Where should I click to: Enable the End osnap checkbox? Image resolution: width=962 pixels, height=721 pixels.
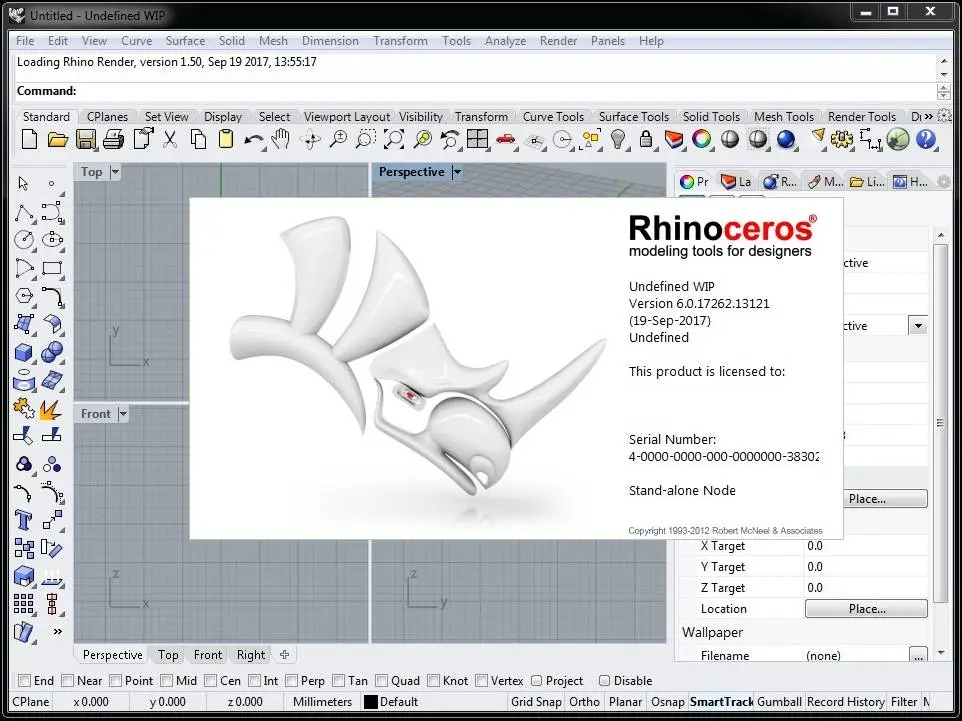(x=25, y=681)
